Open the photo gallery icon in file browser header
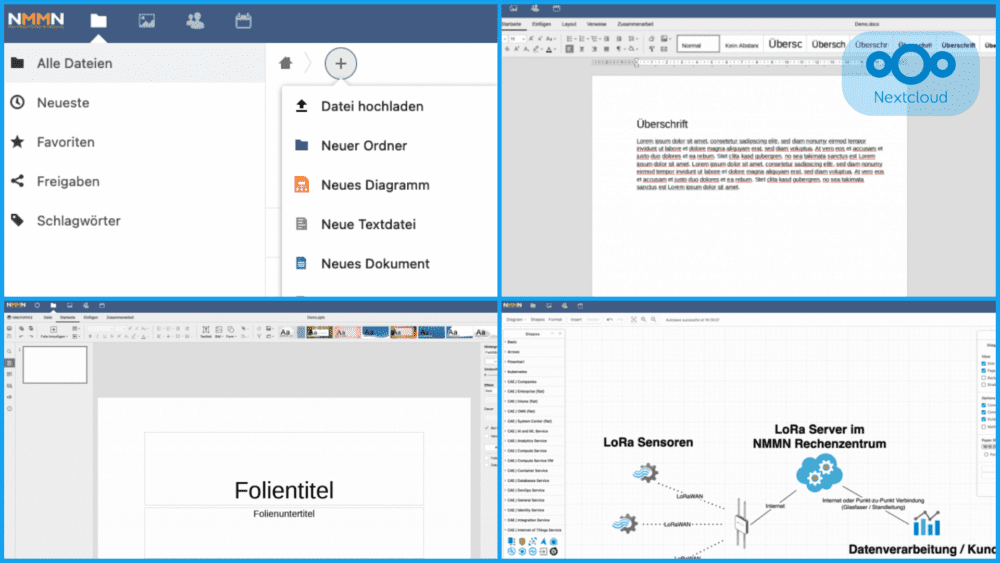This screenshot has width=1000, height=563. click(147, 20)
